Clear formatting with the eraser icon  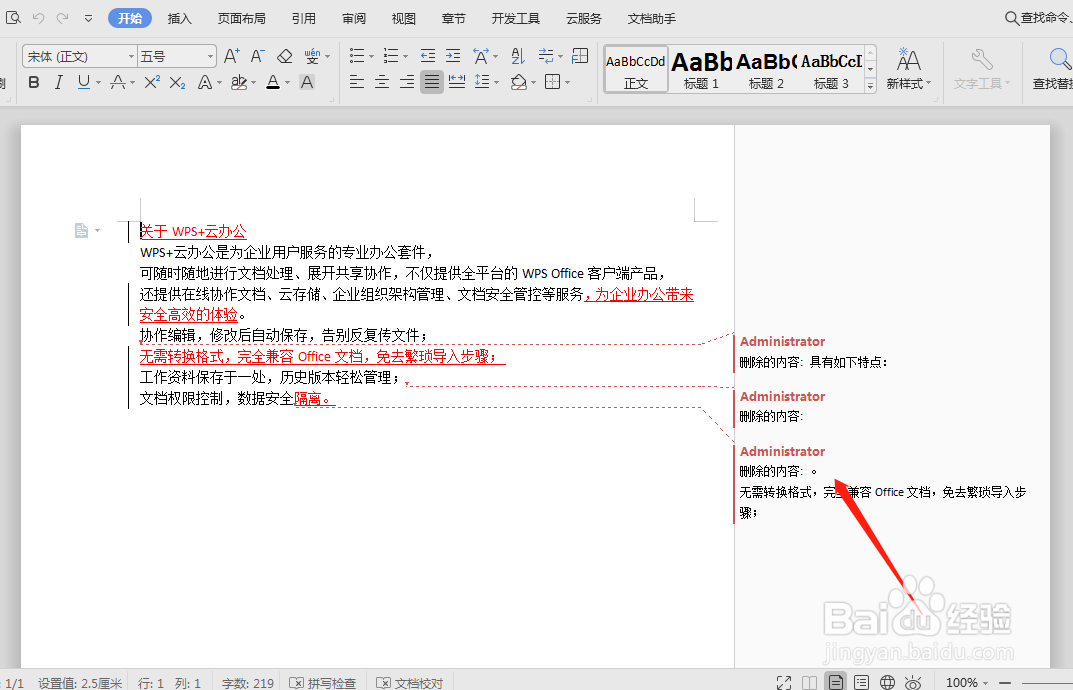pyautogui.click(x=284, y=56)
